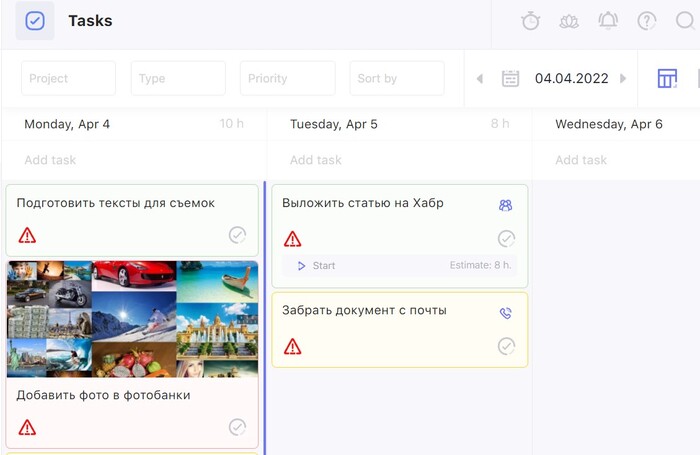700x455 pixels.
Task: Open the Sort by dropdown
Action: (x=396, y=78)
